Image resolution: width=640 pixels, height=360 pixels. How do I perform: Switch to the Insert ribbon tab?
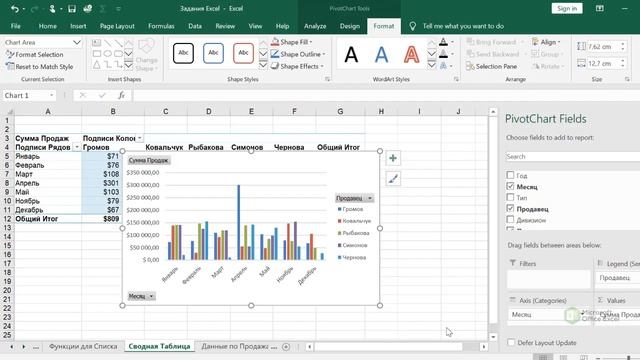click(x=78, y=26)
